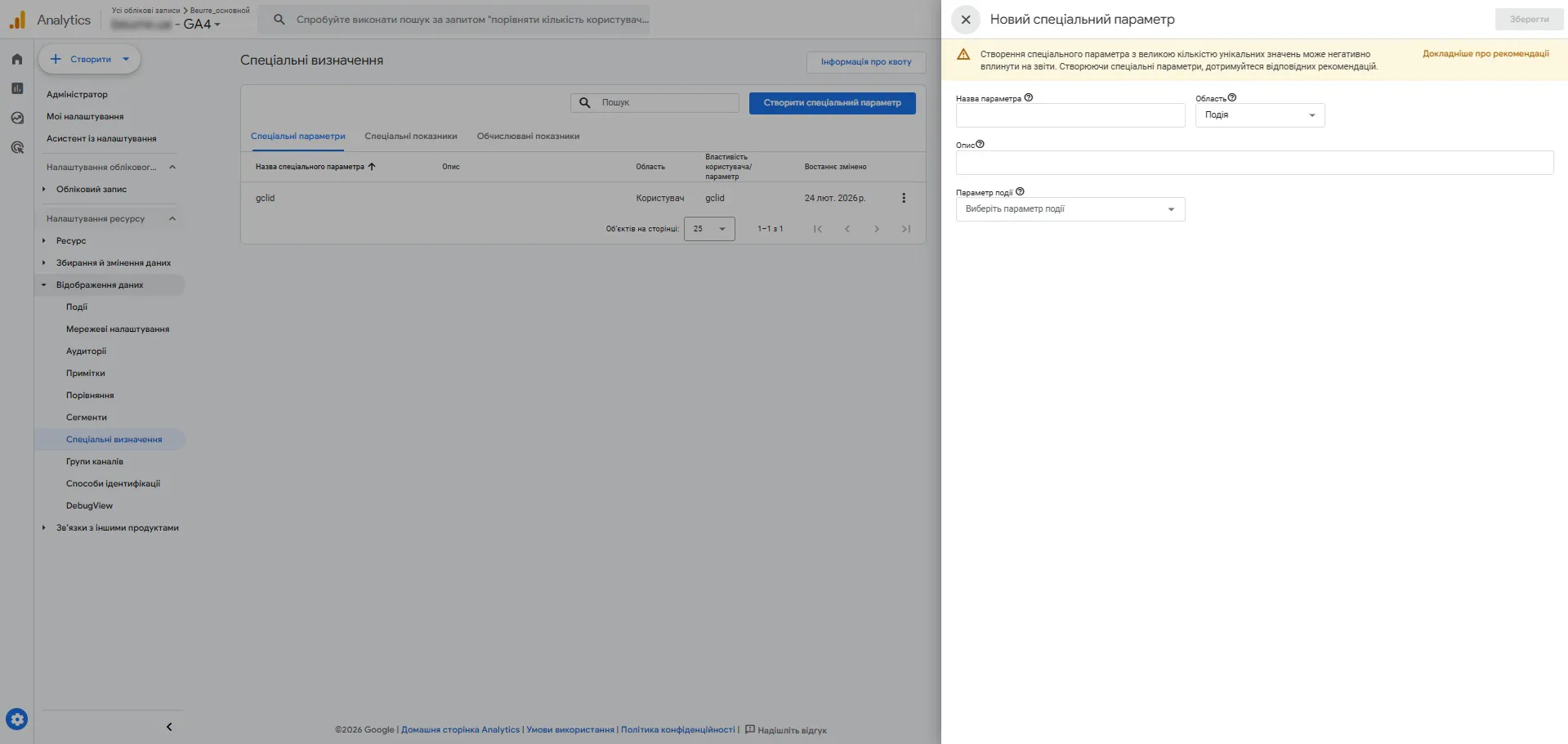The width and height of the screenshot is (1568, 744).
Task: Open Способи ідентифікації menu item
Action: tap(113, 483)
